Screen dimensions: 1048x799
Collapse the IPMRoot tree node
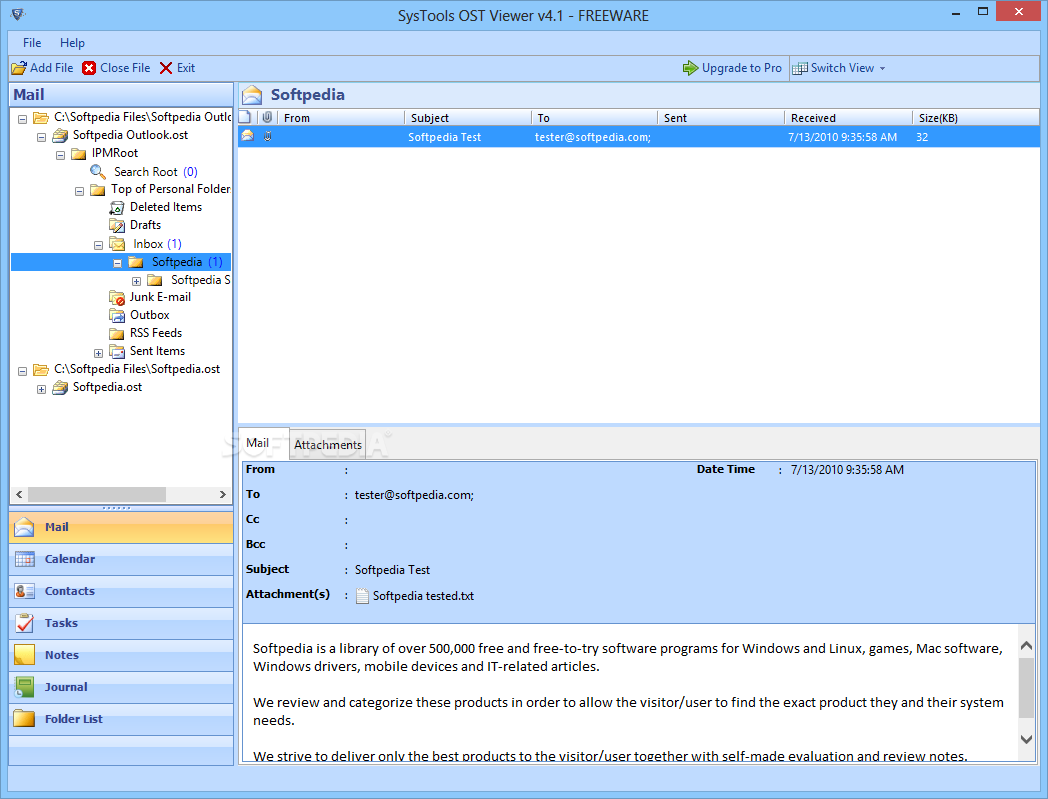tap(60, 155)
